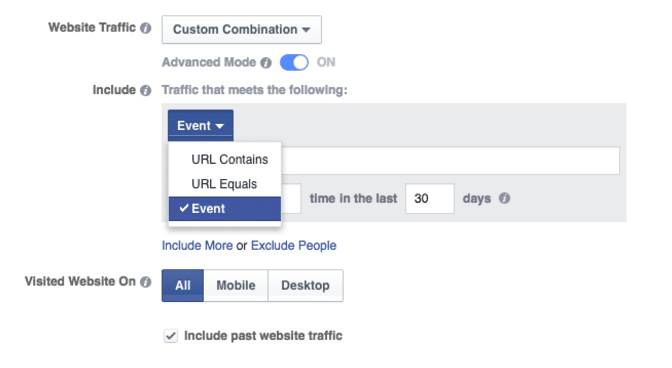Viewport: 672px width, 368px height.
Task: Select the checked Event menu option
Action: (x=225, y=209)
